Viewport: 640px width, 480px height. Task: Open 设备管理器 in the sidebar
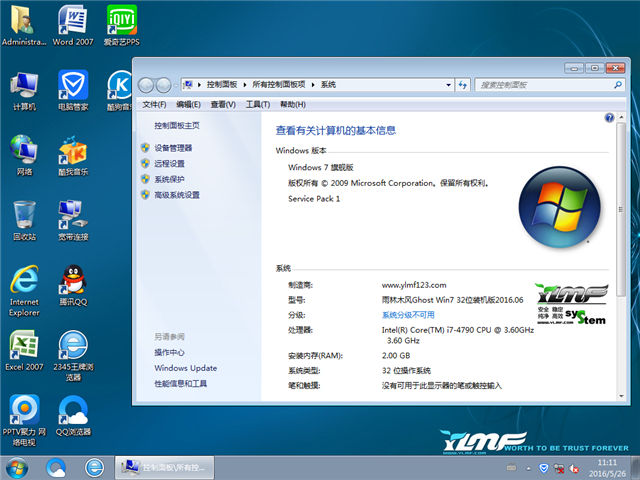pyautogui.click(x=173, y=148)
